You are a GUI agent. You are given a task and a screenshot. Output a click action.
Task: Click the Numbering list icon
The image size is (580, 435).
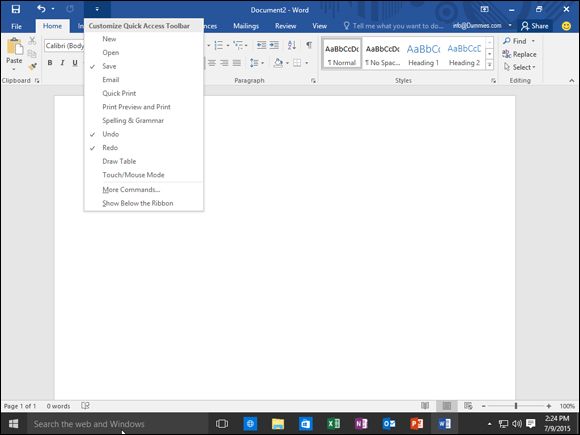click(219, 45)
